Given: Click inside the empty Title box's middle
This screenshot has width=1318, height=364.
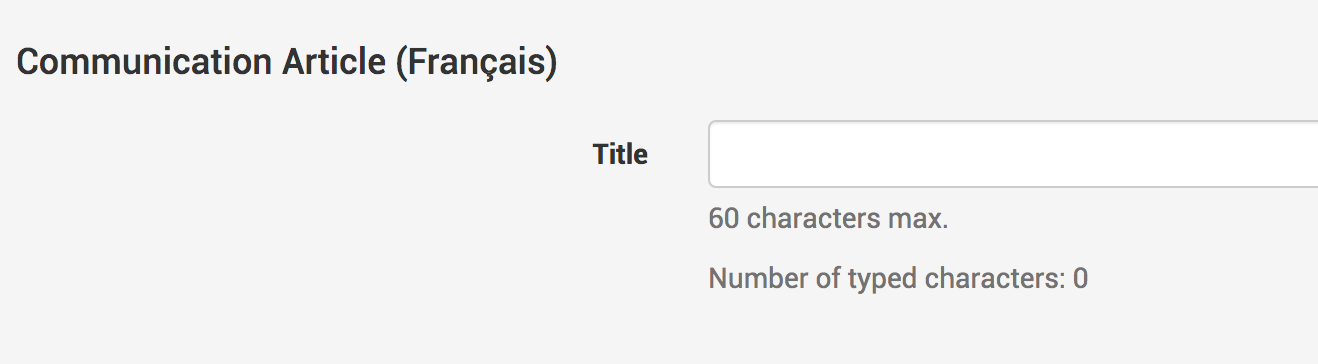Looking at the screenshot, I should [1013, 154].
